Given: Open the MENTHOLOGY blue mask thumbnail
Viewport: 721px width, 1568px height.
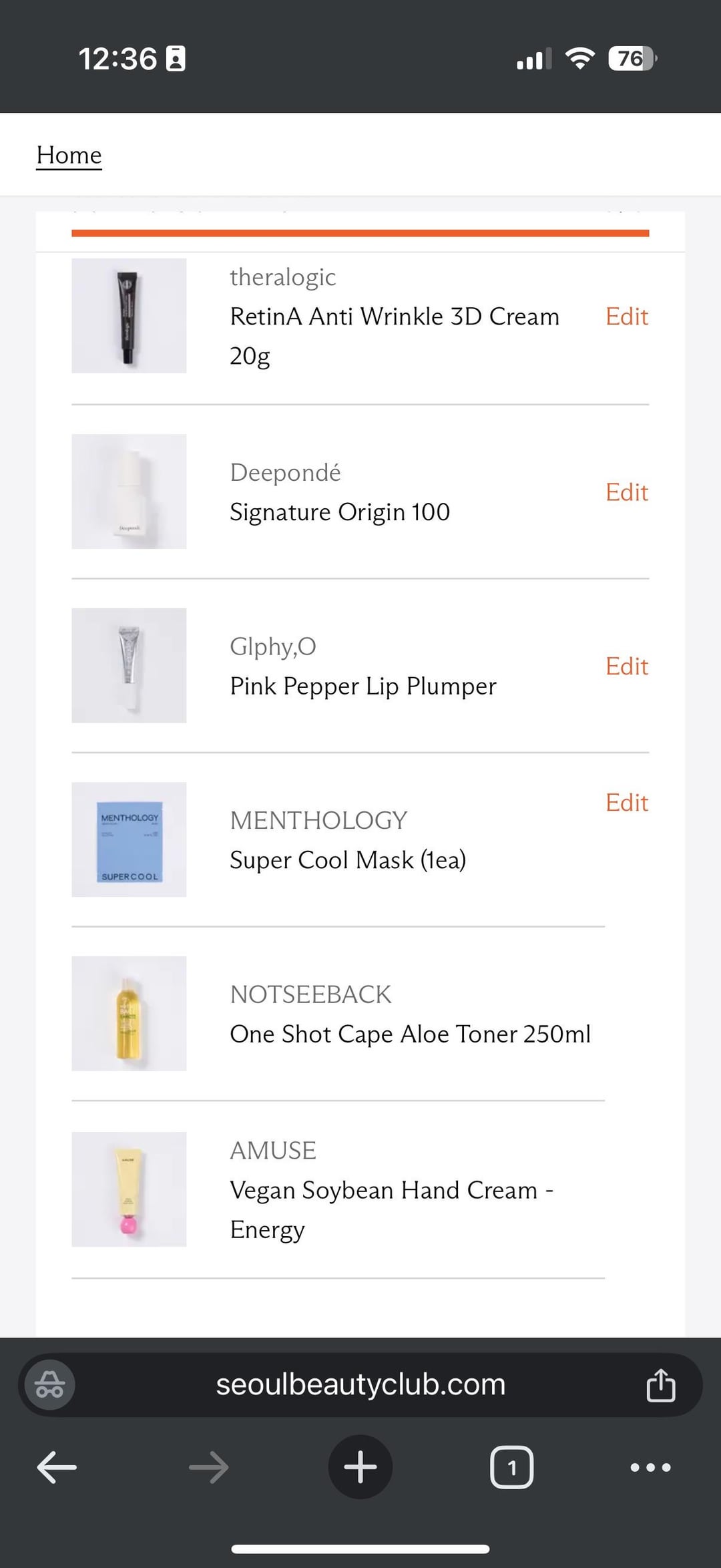Looking at the screenshot, I should click(129, 839).
